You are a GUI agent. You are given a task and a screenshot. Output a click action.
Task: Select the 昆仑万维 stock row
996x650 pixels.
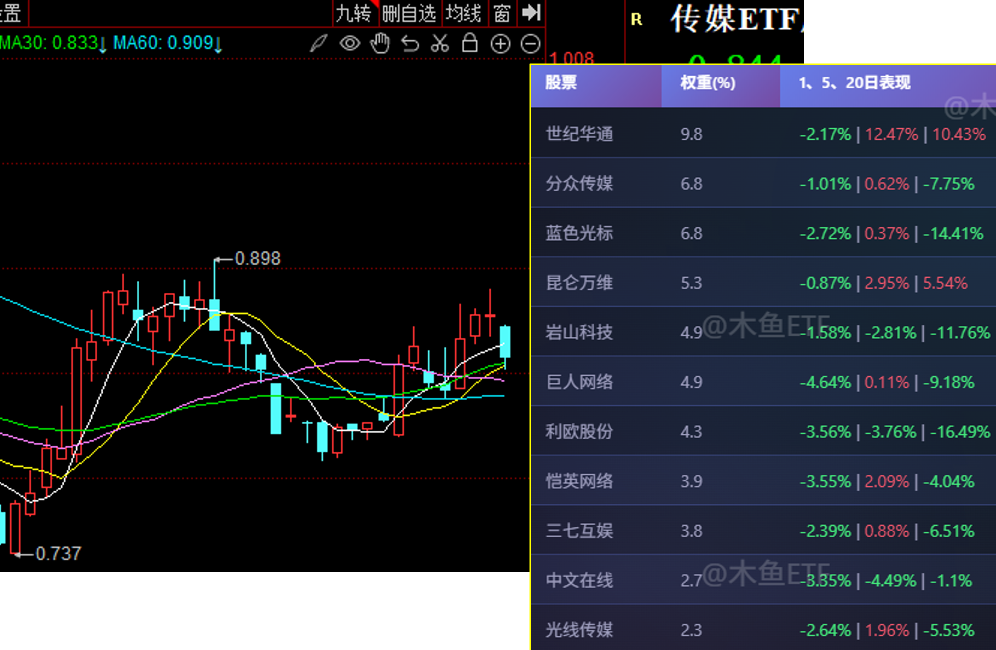[x=763, y=283]
